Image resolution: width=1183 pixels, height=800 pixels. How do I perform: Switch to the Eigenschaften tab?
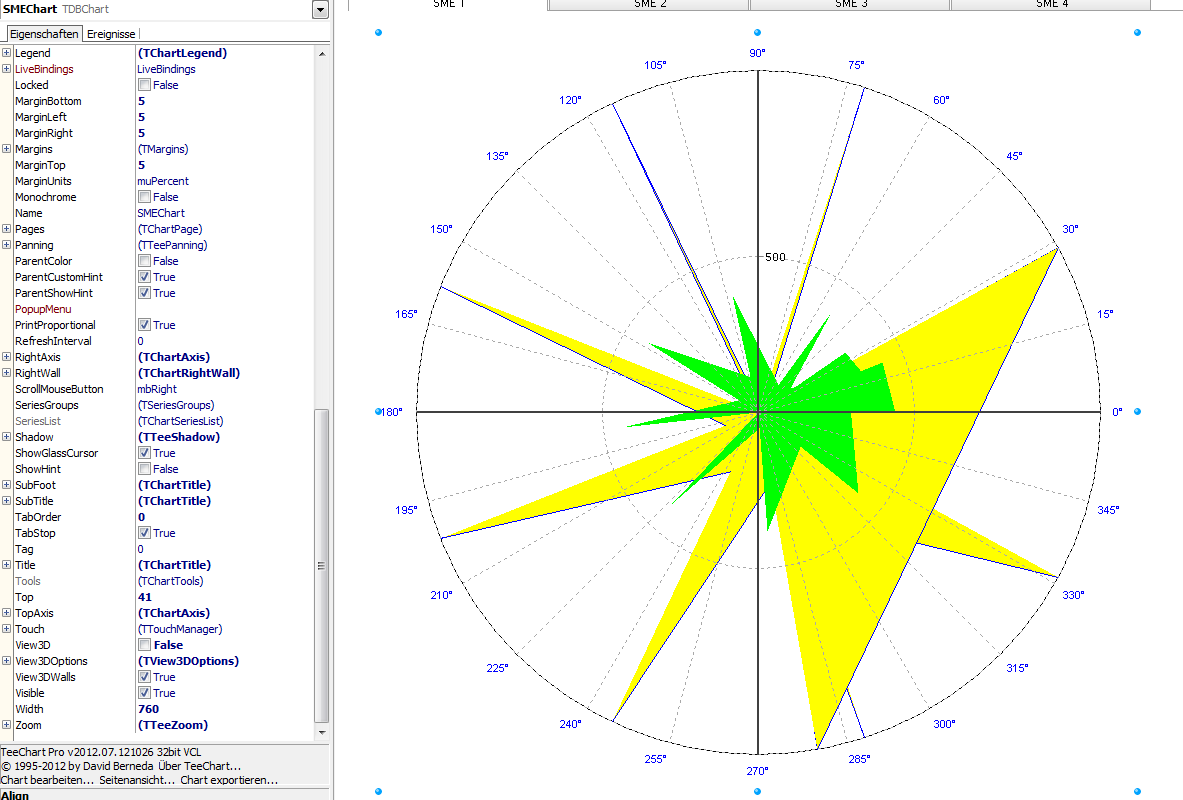pos(44,34)
